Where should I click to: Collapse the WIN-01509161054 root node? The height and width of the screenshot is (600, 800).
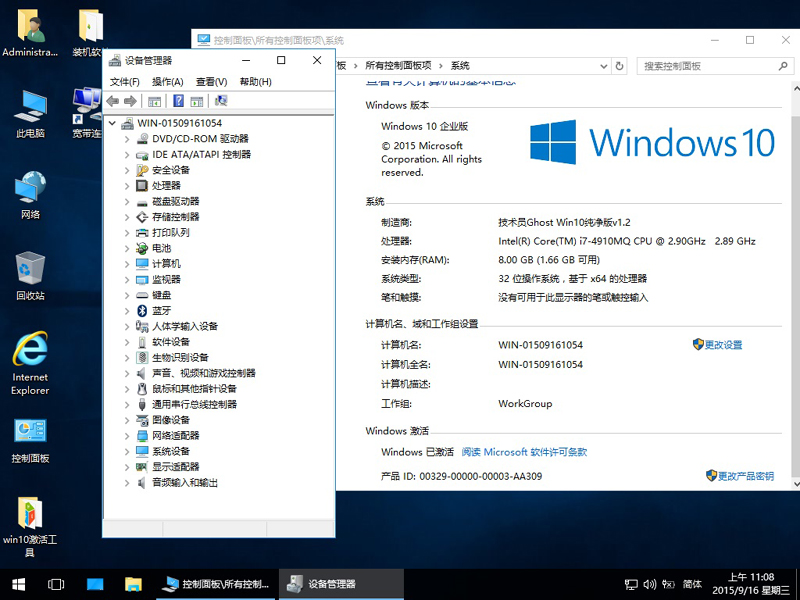click(112, 123)
